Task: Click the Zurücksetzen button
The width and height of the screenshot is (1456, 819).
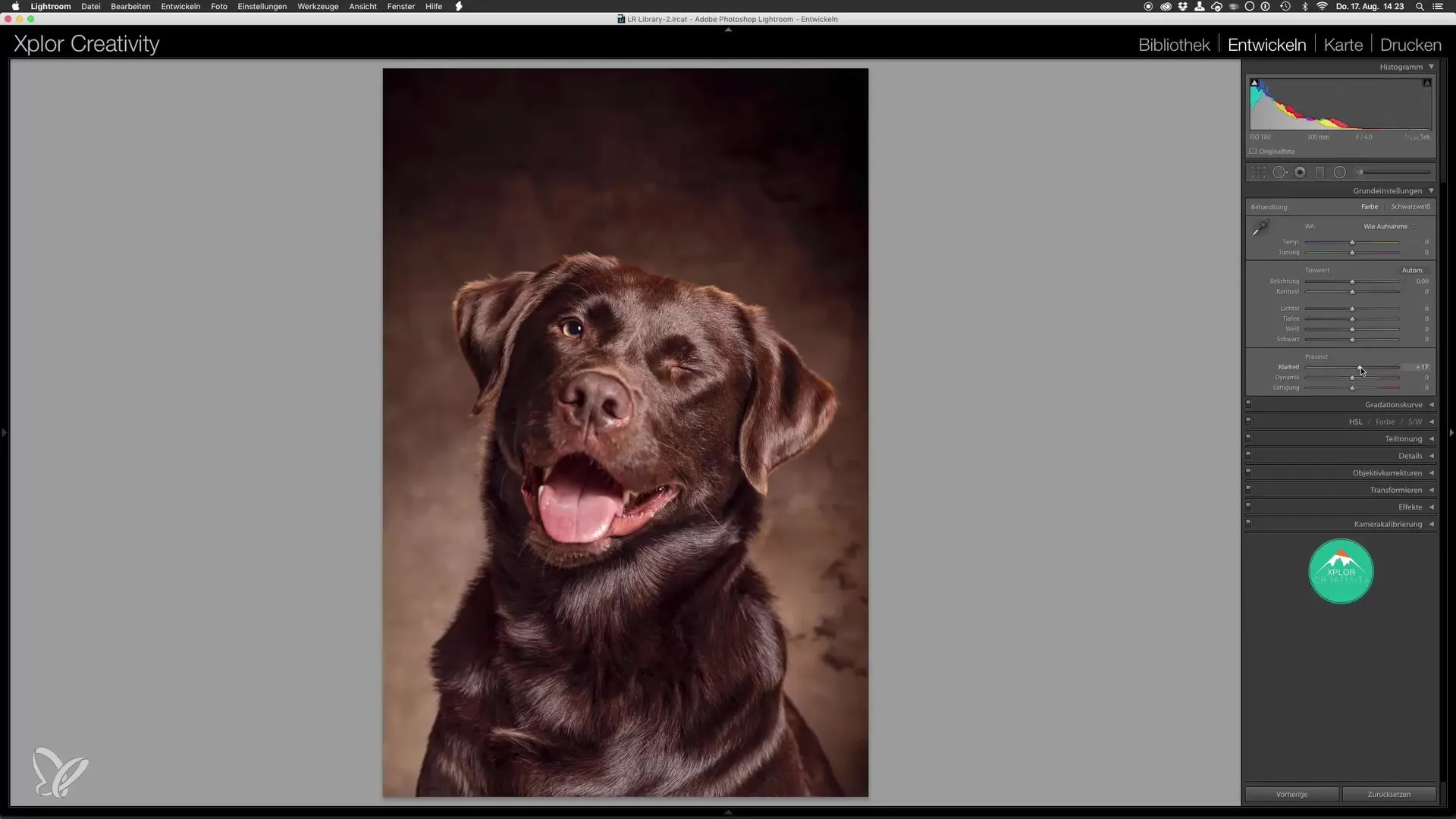Action: coord(1389,794)
